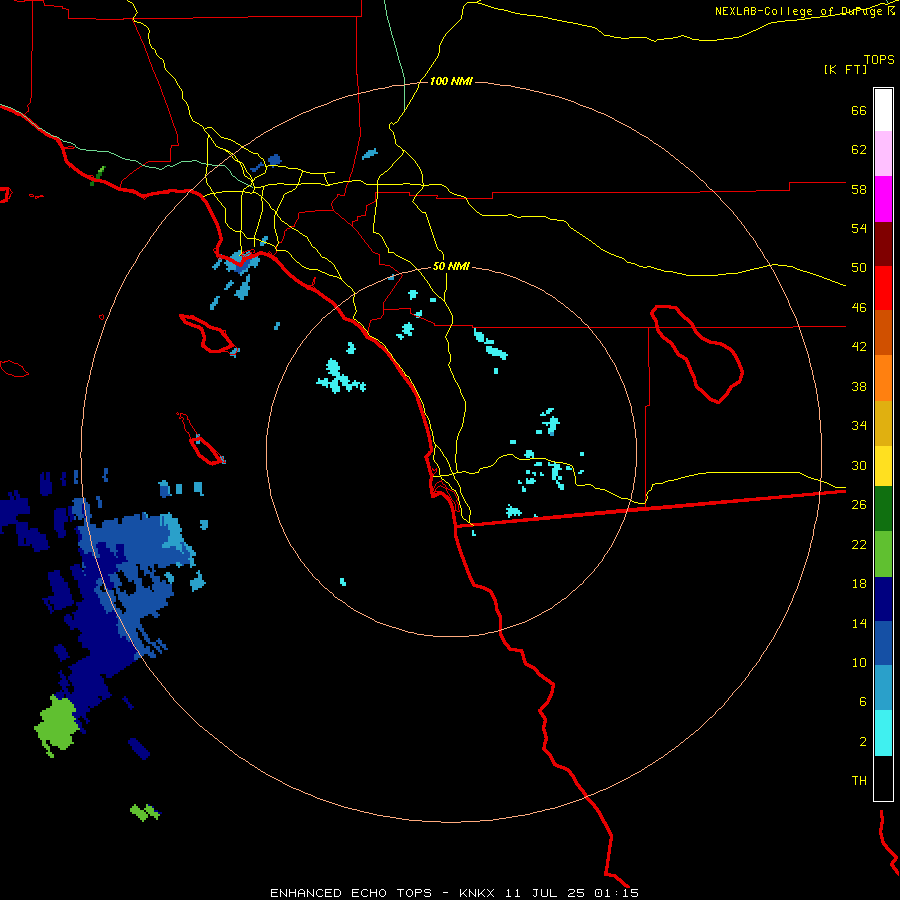This screenshot has height=900, width=900.
Task: Click the light green legend swatch
Action: [883, 554]
